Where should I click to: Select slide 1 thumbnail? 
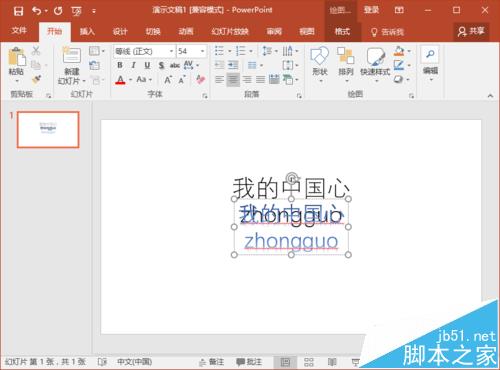(x=48, y=129)
